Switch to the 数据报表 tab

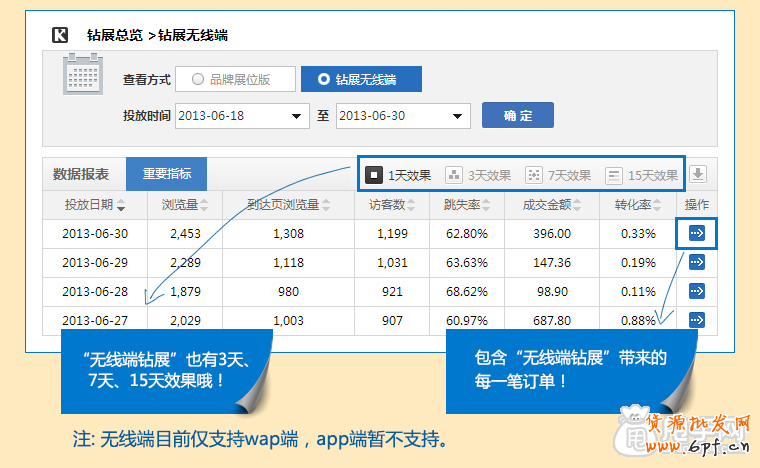pos(81,174)
